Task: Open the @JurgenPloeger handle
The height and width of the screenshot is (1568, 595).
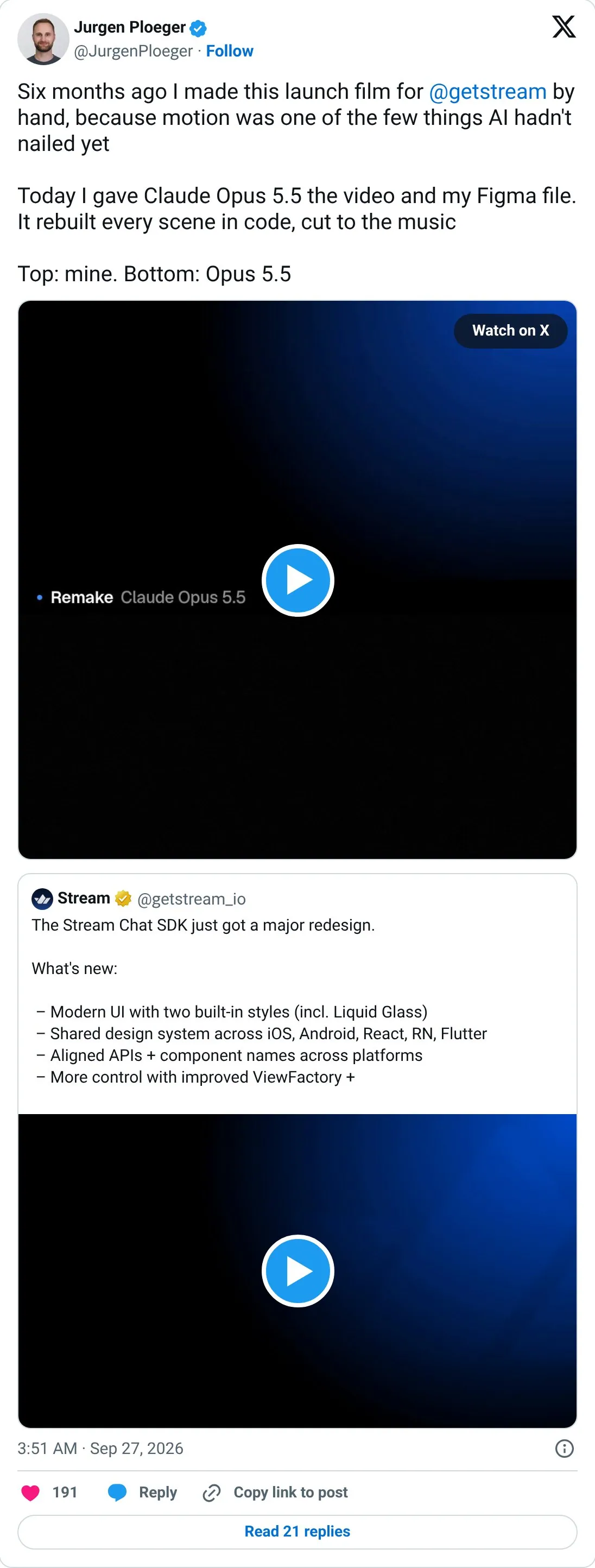Action: [x=133, y=51]
